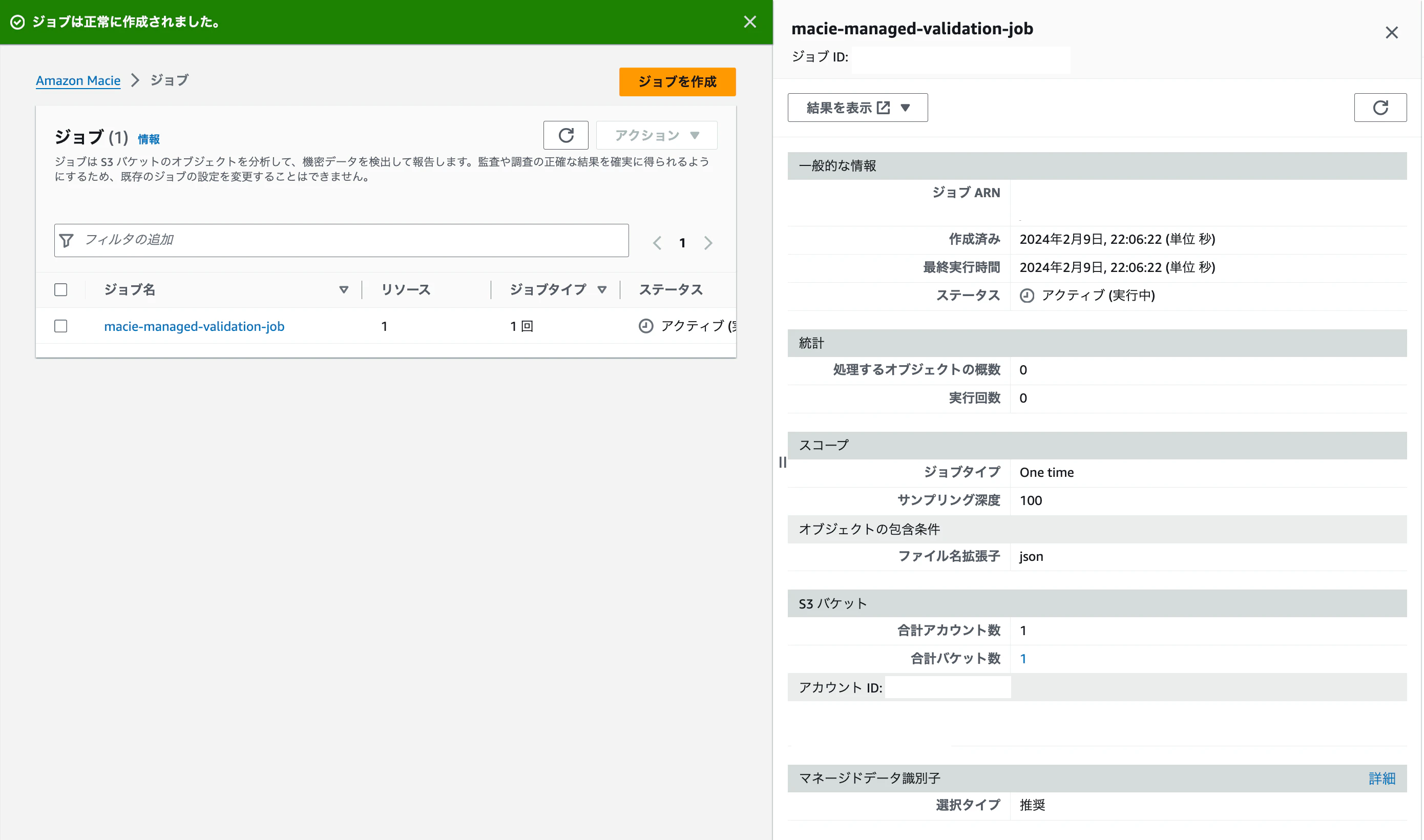Click 詳細 link for managed data identifiers
1424x840 pixels.
(1381, 779)
